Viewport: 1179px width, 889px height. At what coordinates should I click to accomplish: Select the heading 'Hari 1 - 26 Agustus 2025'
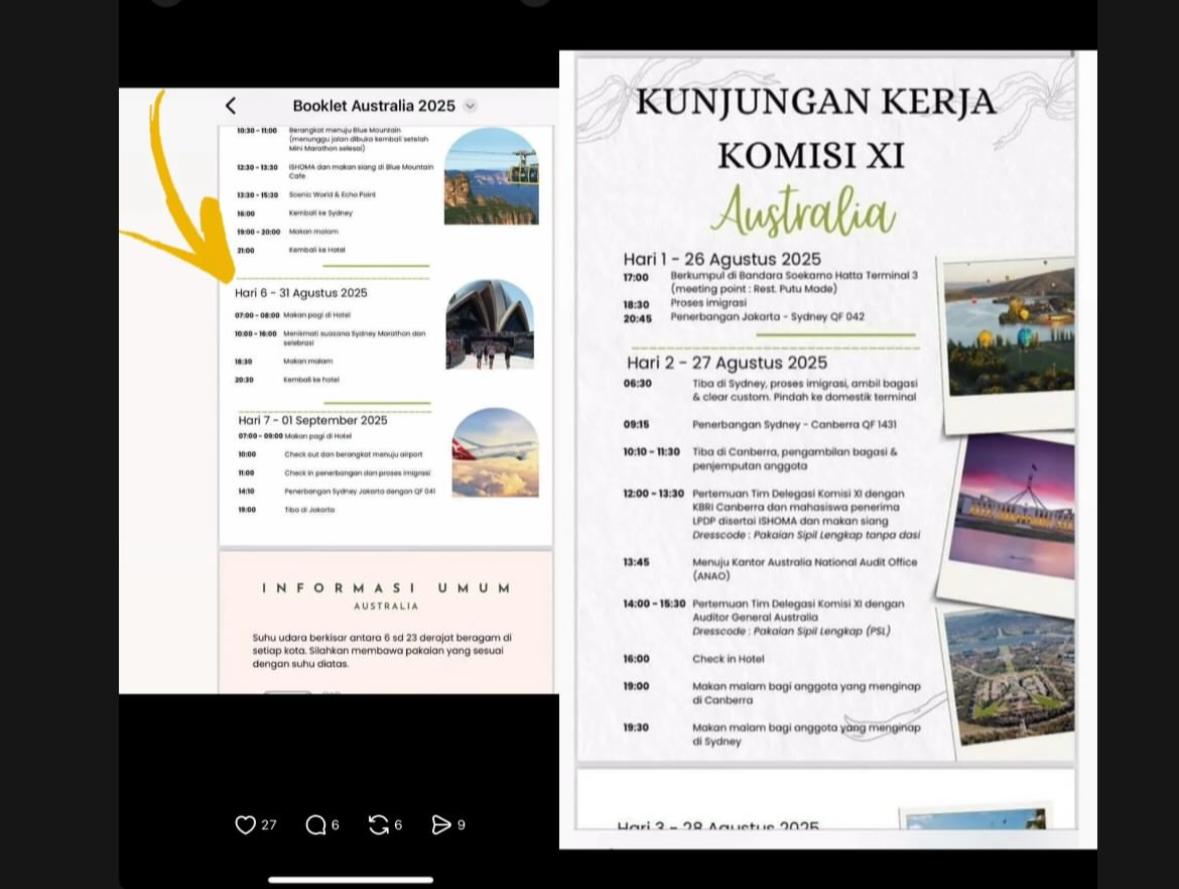click(722, 259)
